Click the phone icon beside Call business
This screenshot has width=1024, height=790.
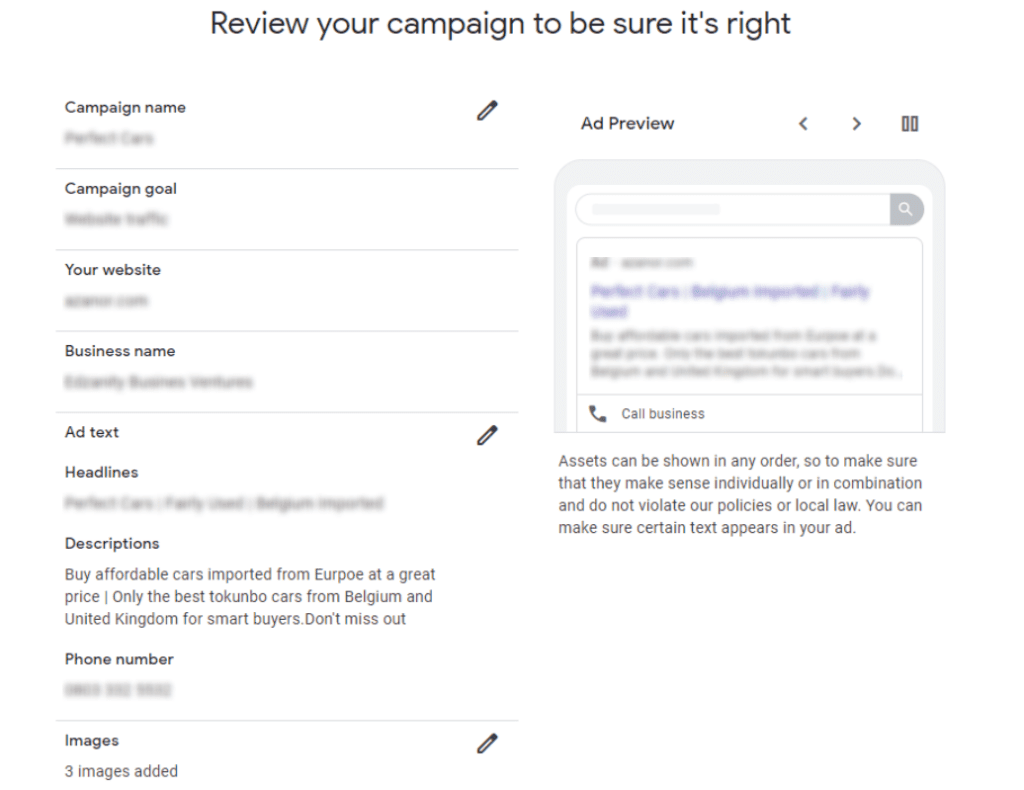[x=598, y=413]
